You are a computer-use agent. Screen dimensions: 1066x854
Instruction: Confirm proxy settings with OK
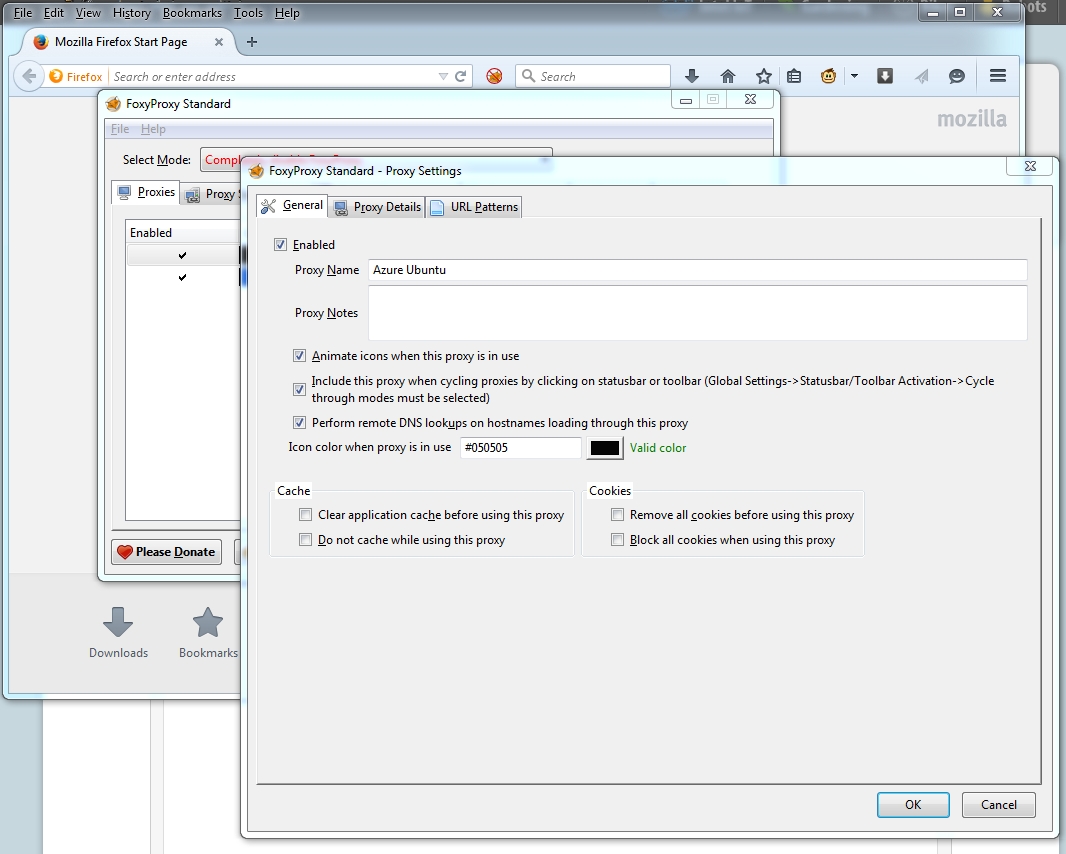tap(912, 805)
